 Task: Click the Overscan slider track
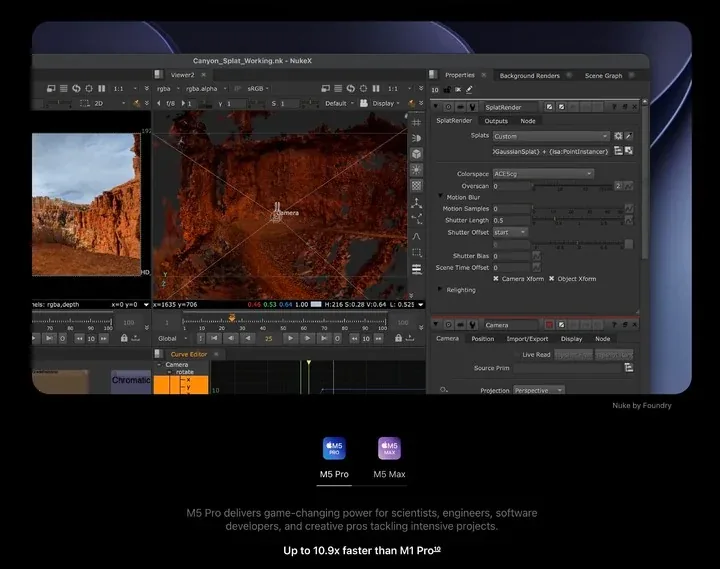(x=572, y=186)
